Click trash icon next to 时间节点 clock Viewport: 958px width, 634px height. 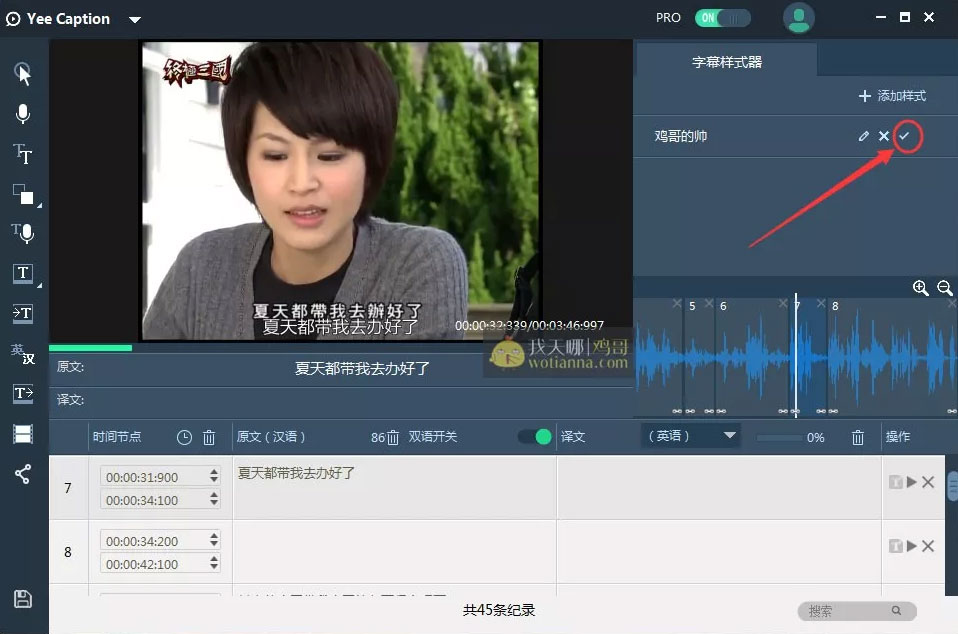coord(209,437)
